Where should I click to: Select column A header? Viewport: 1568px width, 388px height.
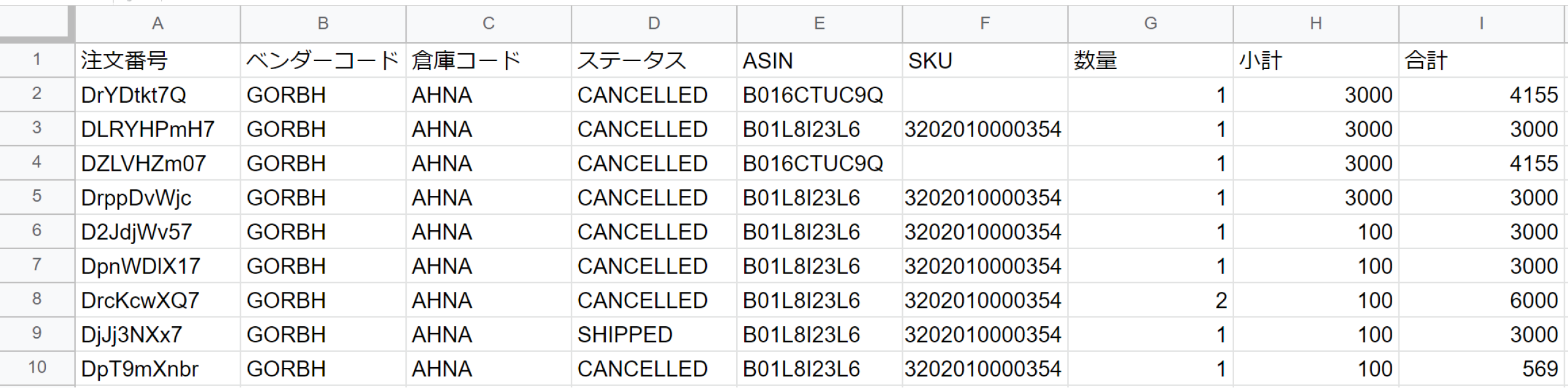[157, 23]
